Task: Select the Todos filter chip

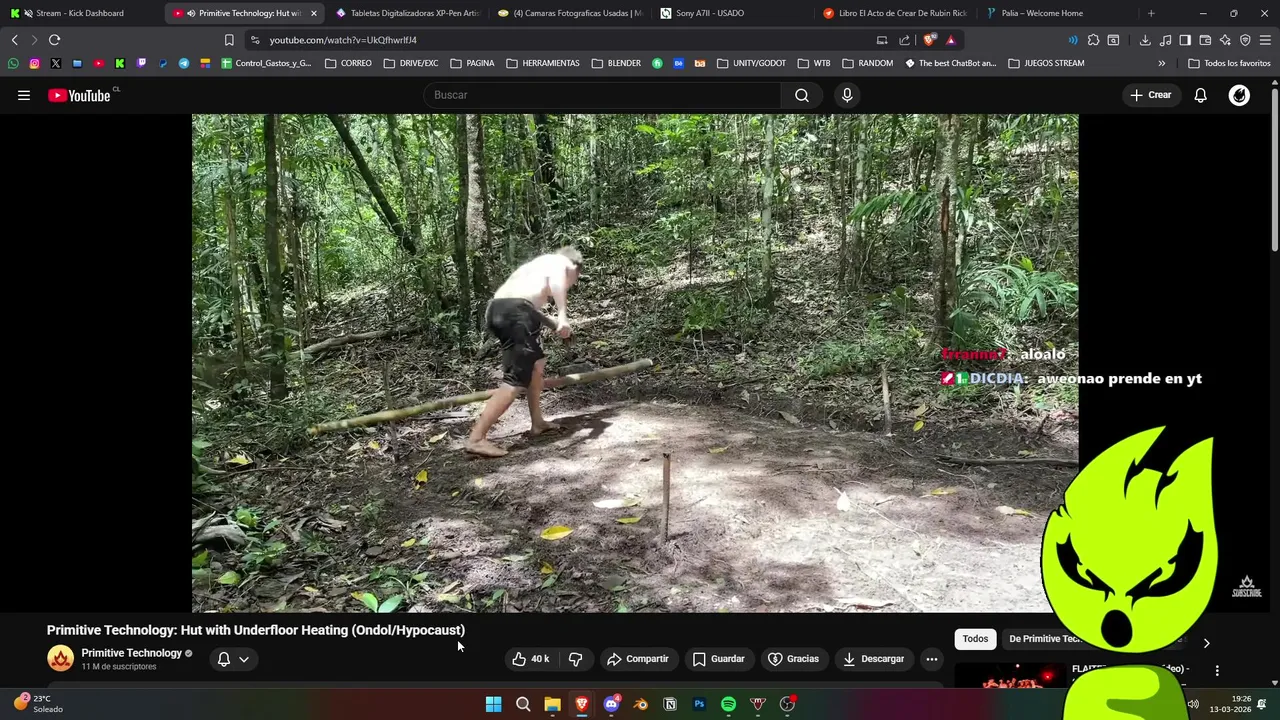Action: click(975, 639)
